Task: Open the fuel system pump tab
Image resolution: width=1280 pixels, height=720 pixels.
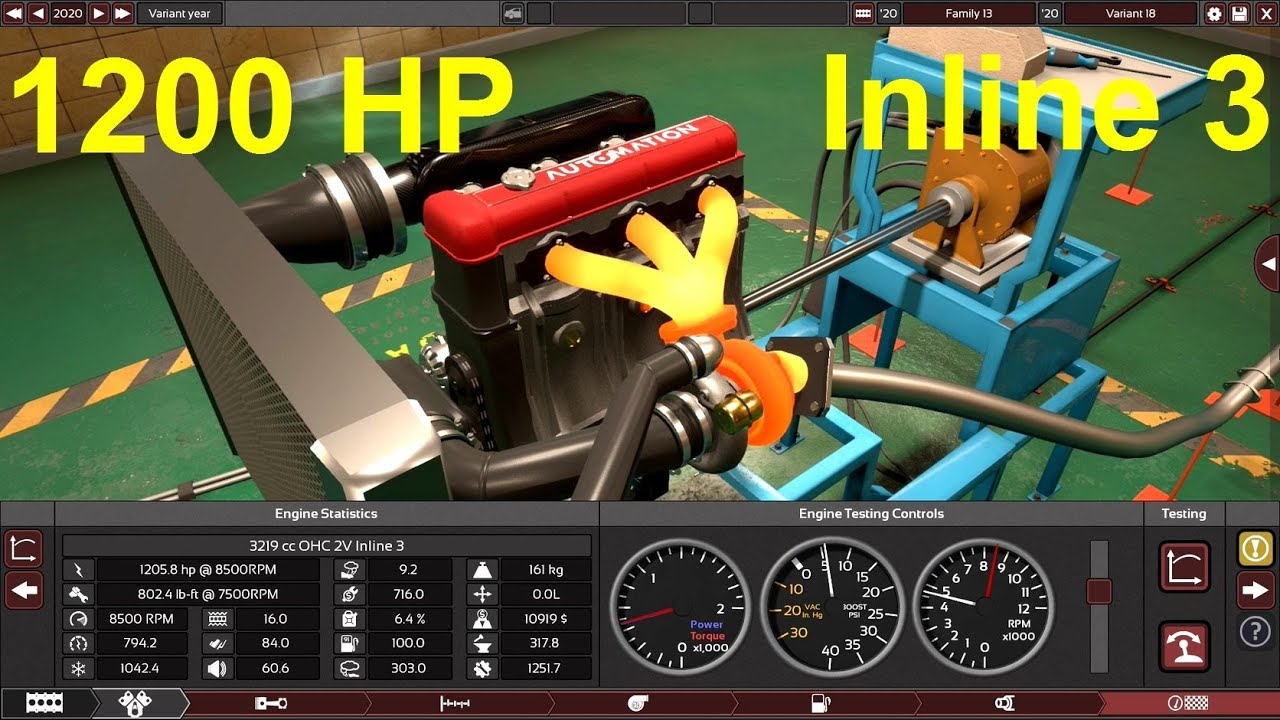Action: 820,704
